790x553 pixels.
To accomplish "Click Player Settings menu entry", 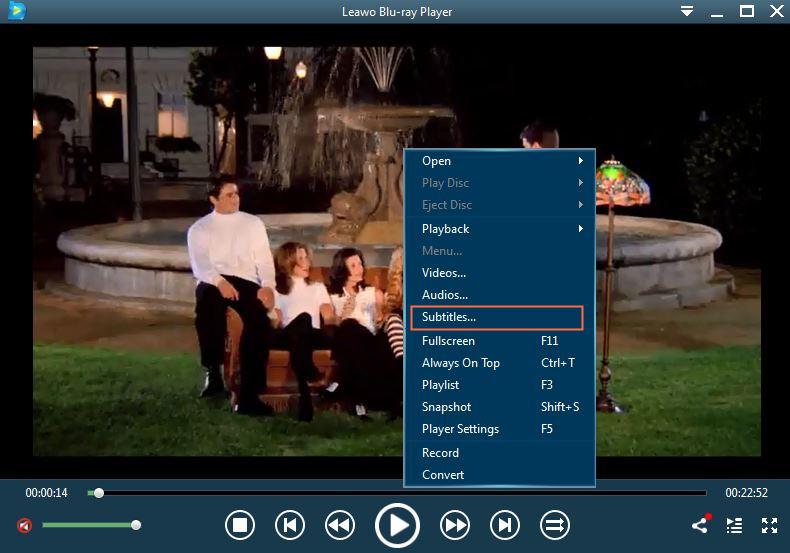I will 460,429.
